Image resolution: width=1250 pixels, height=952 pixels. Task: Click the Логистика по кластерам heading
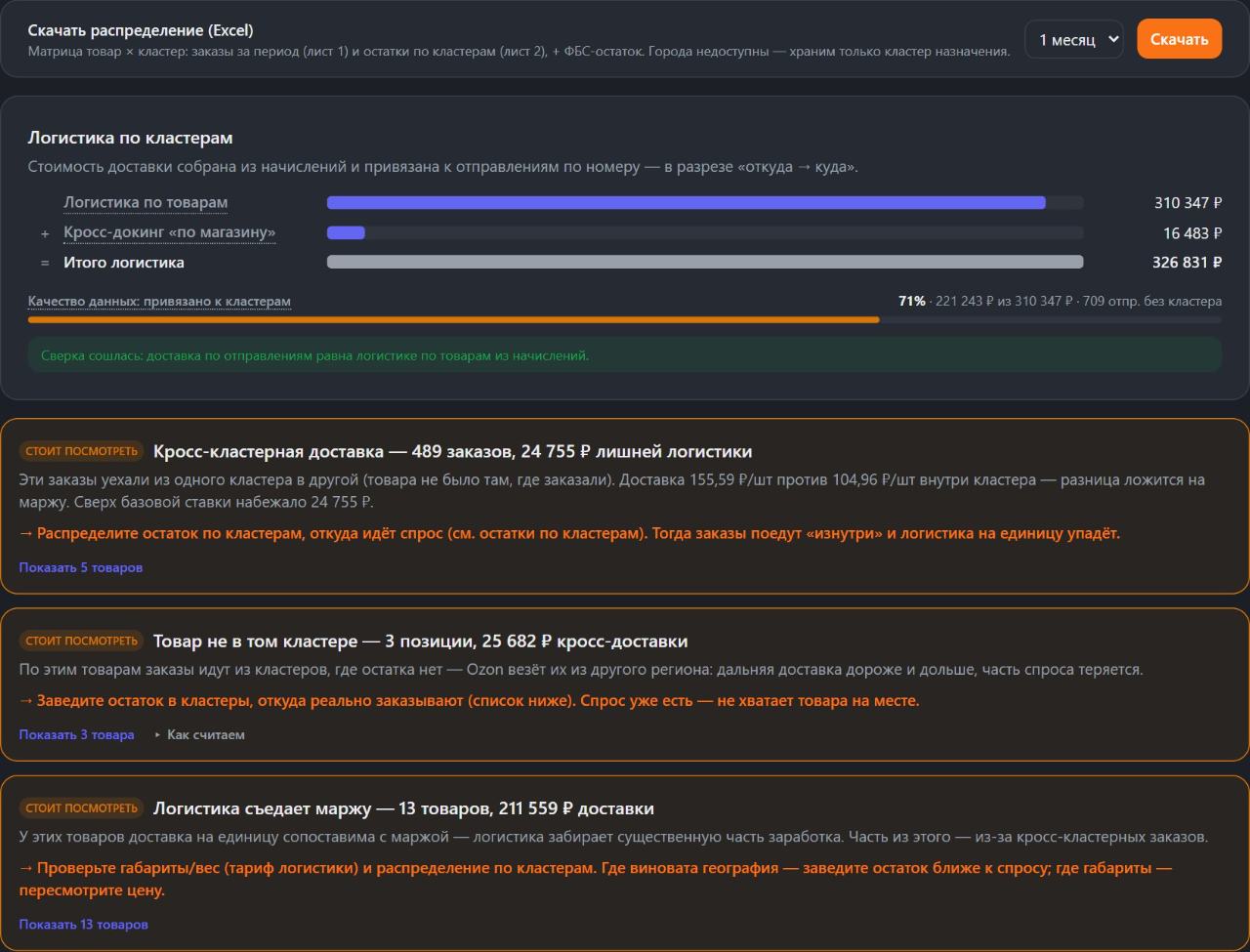[130, 138]
